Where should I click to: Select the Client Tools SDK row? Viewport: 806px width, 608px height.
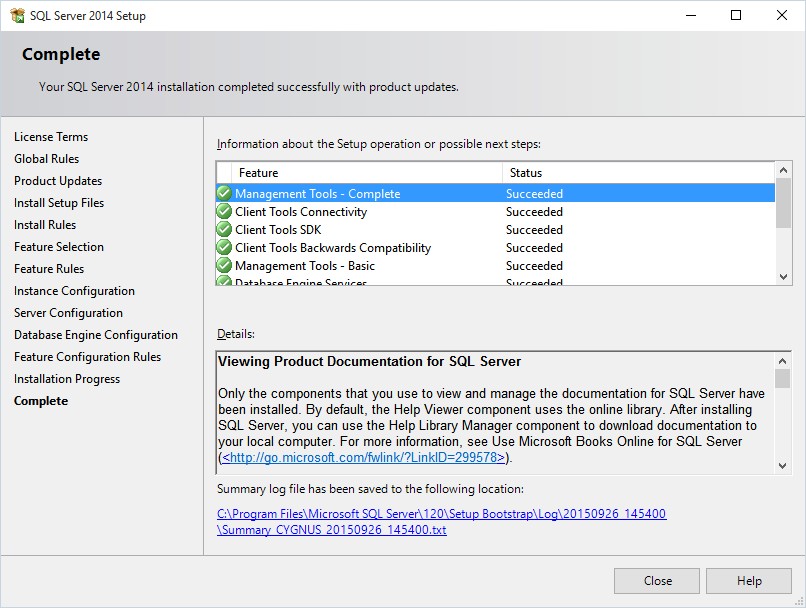(x=496, y=229)
